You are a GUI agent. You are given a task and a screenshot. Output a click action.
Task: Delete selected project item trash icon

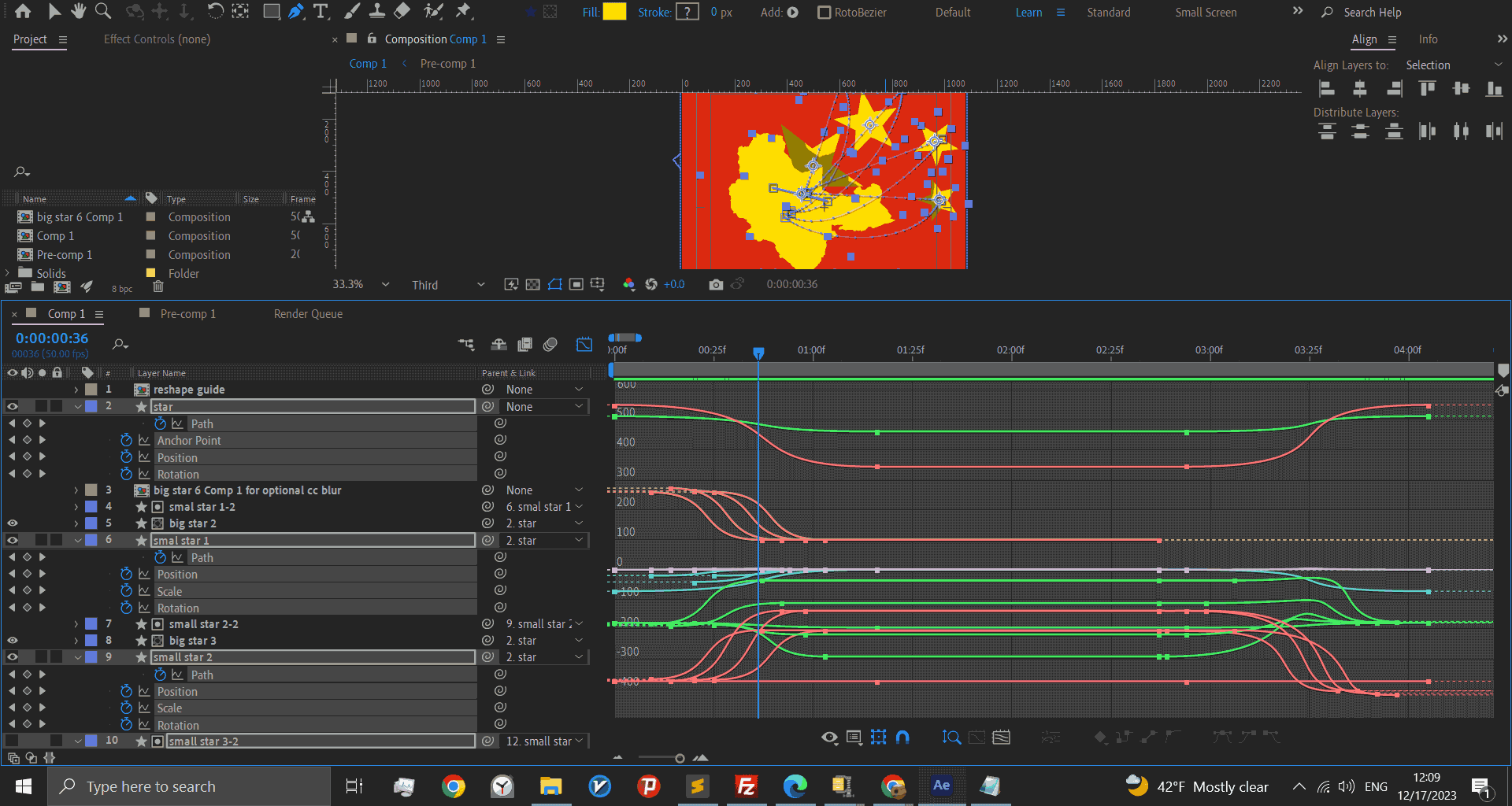(x=158, y=287)
